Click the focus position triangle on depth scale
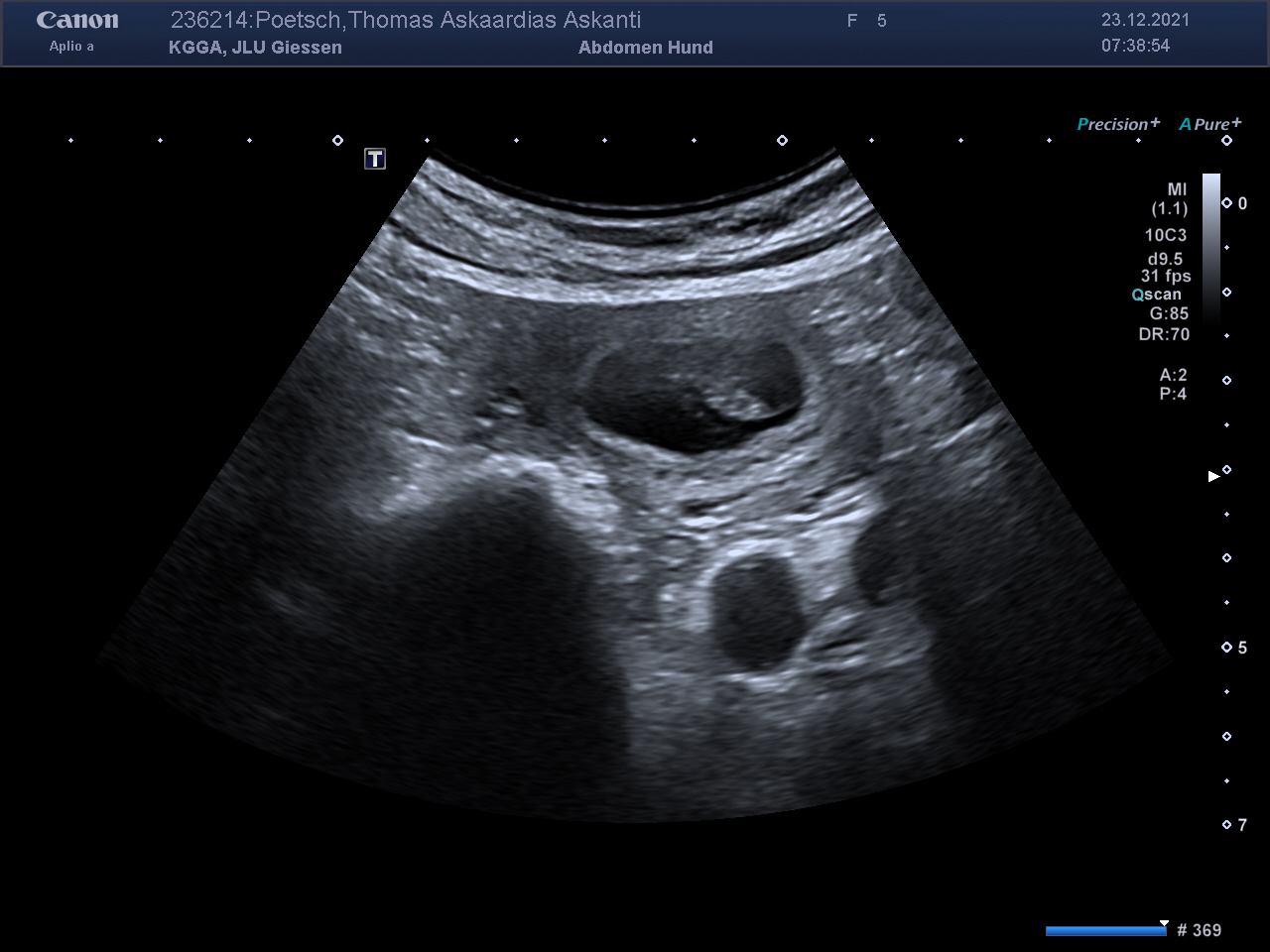 coord(1213,477)
